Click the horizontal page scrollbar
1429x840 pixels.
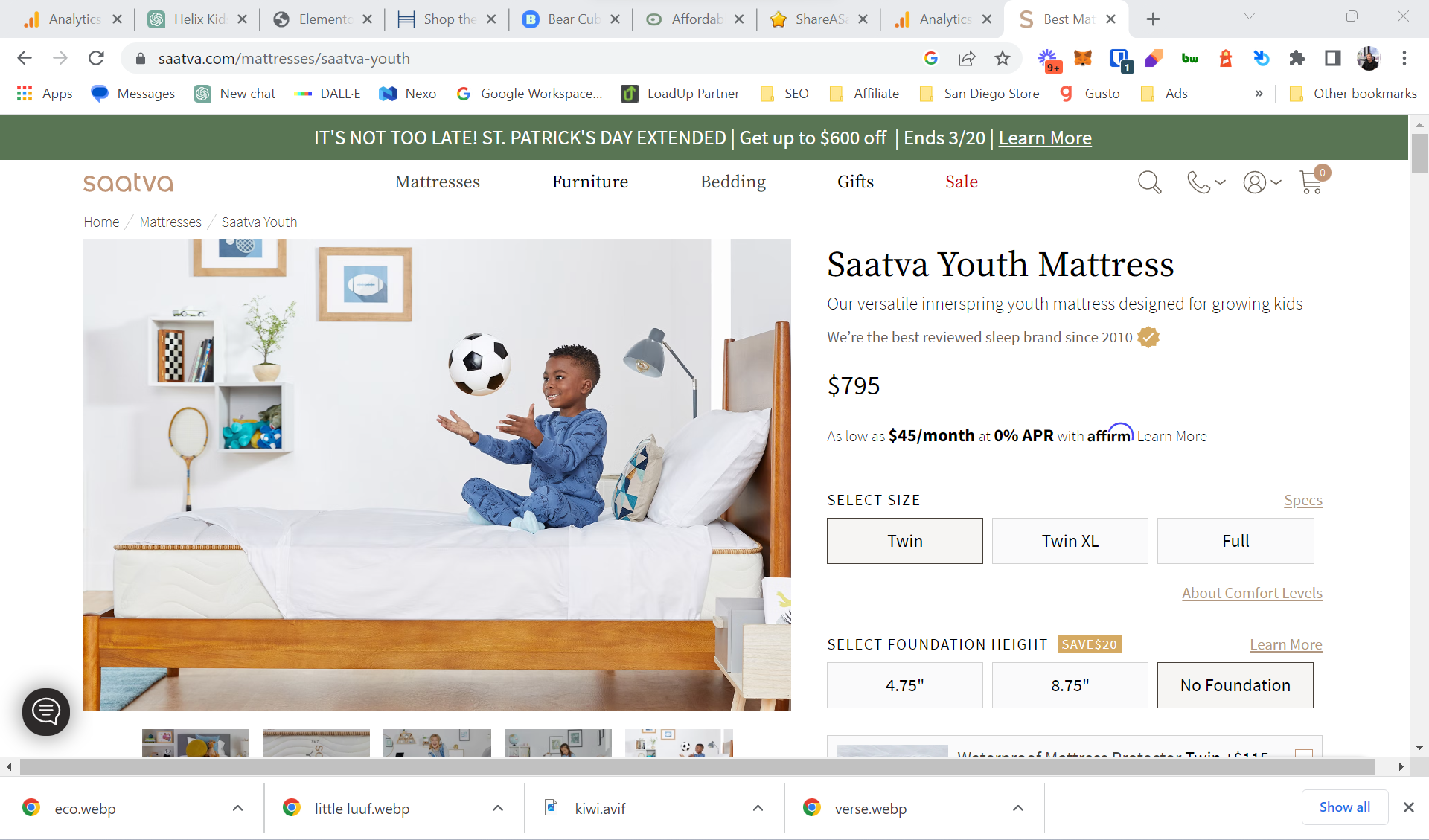(x=697, y=766)
